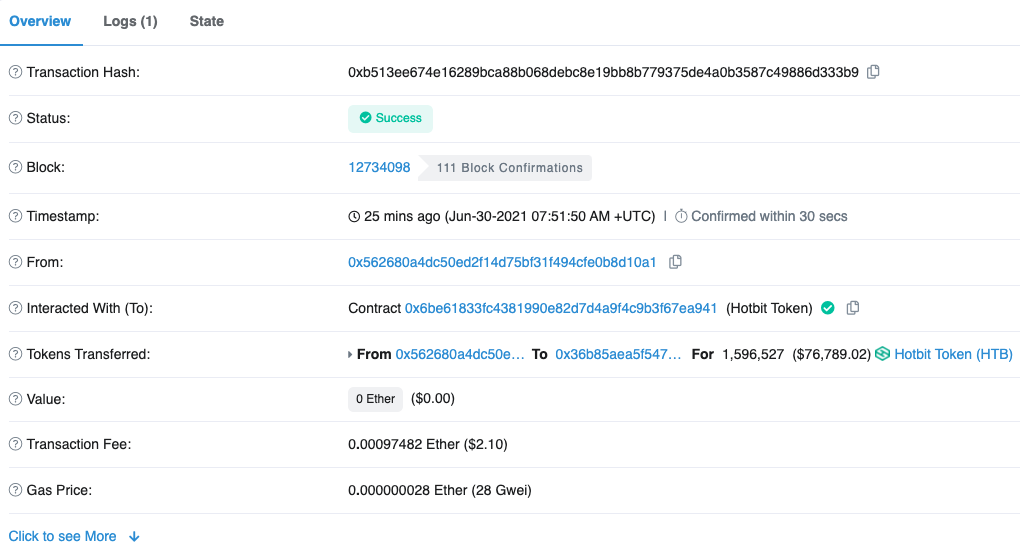Click the Hotbit Token (HTB) link
Image resolution: width=1020 pixels, height=551 pixels.
pyautogui.click(x=953, y=354)
